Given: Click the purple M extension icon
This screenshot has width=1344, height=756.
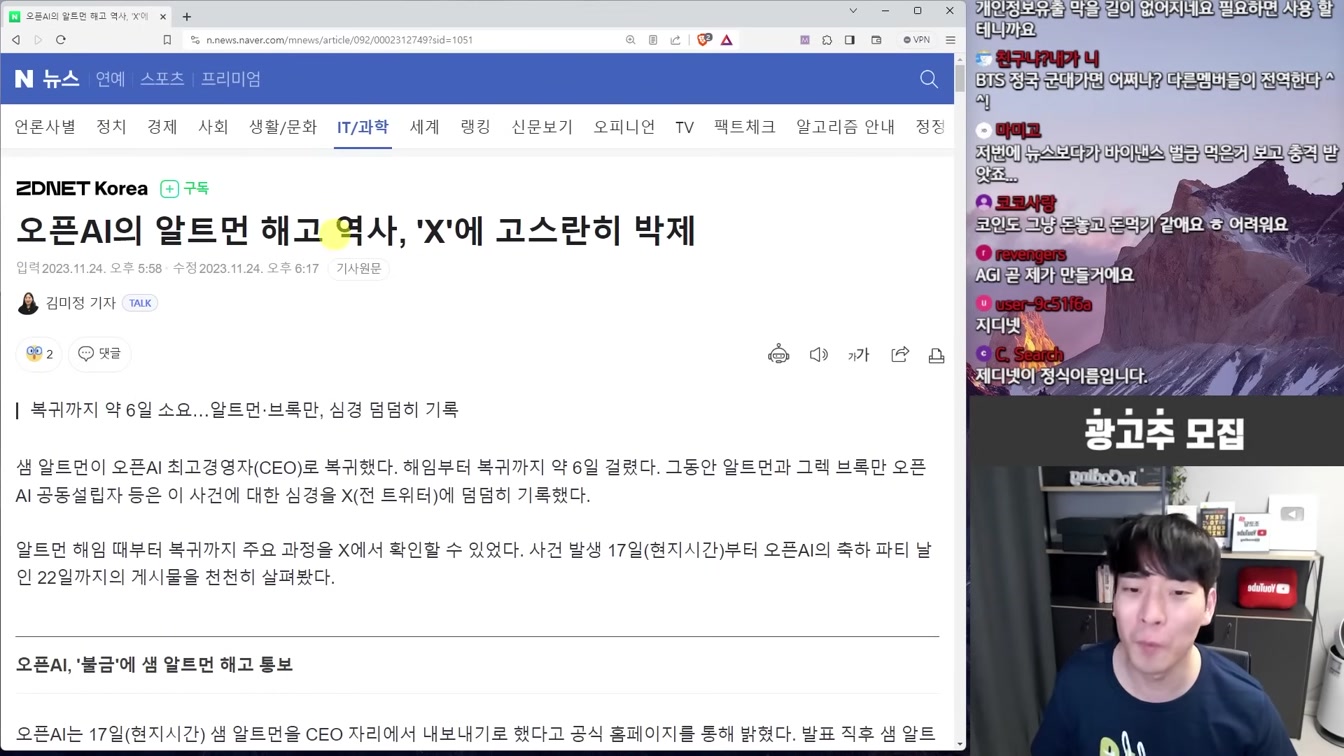Looking at the screenshot, I should 805,40.
